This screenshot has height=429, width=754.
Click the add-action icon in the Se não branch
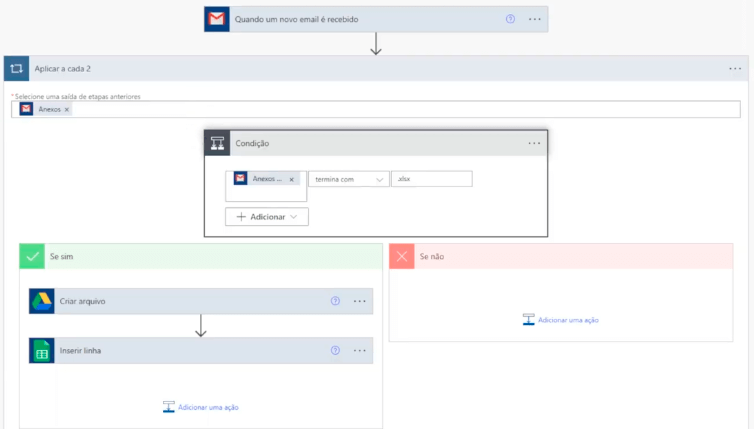pyautogui.click(x=528, y=319)
